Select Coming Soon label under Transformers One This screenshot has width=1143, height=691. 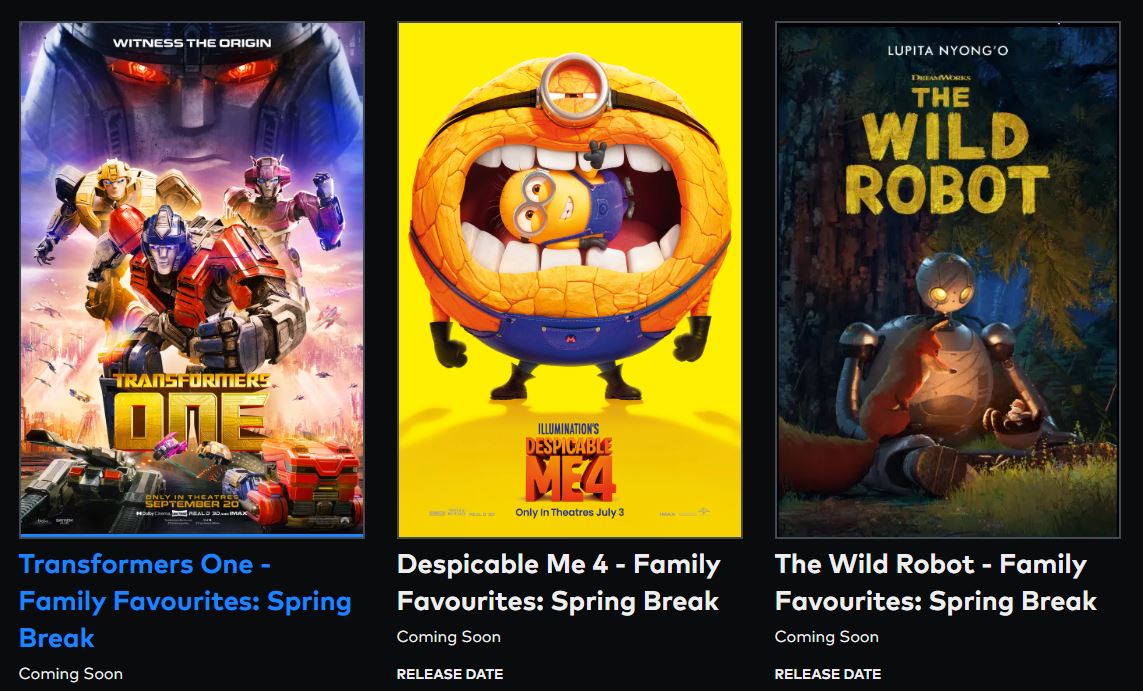[71, 674]
